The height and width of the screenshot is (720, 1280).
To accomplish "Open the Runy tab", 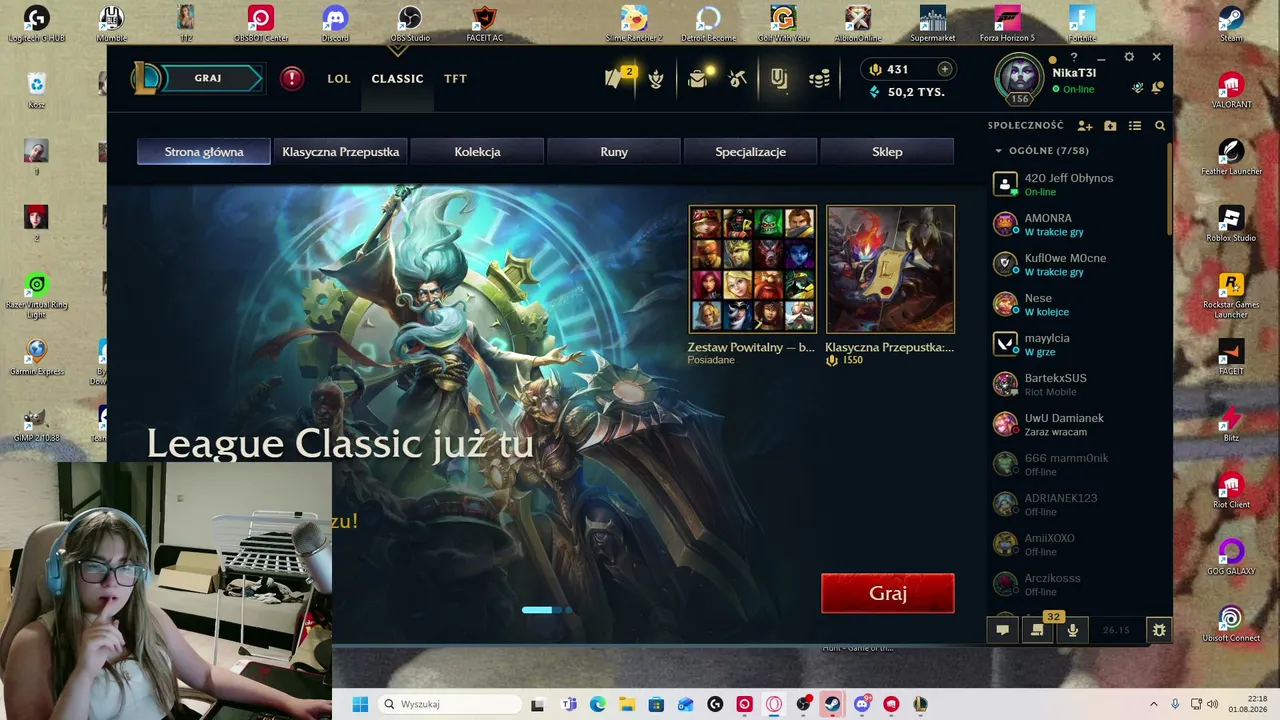I will click(614, 152).
